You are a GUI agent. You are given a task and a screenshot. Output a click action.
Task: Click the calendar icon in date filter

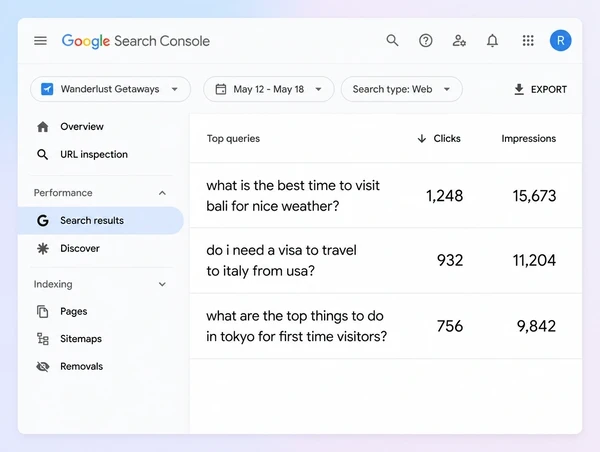pos(221,89)
